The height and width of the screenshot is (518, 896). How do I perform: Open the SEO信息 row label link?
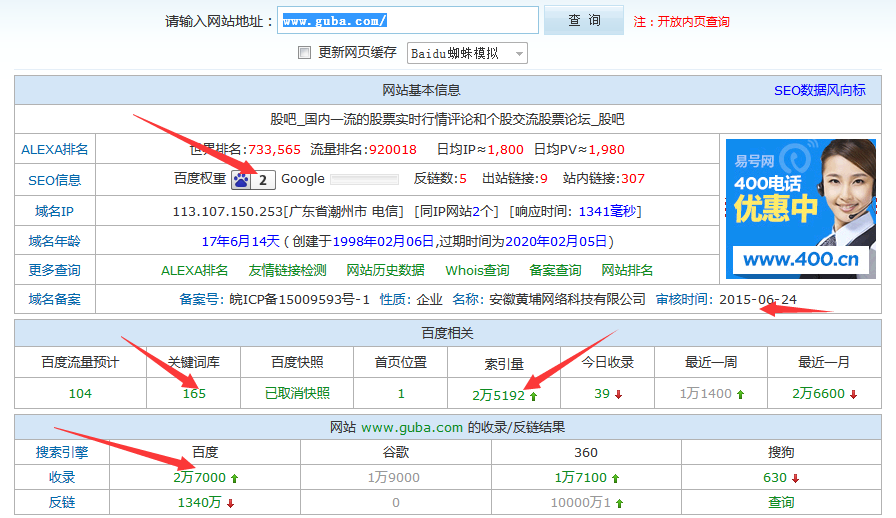55,180
